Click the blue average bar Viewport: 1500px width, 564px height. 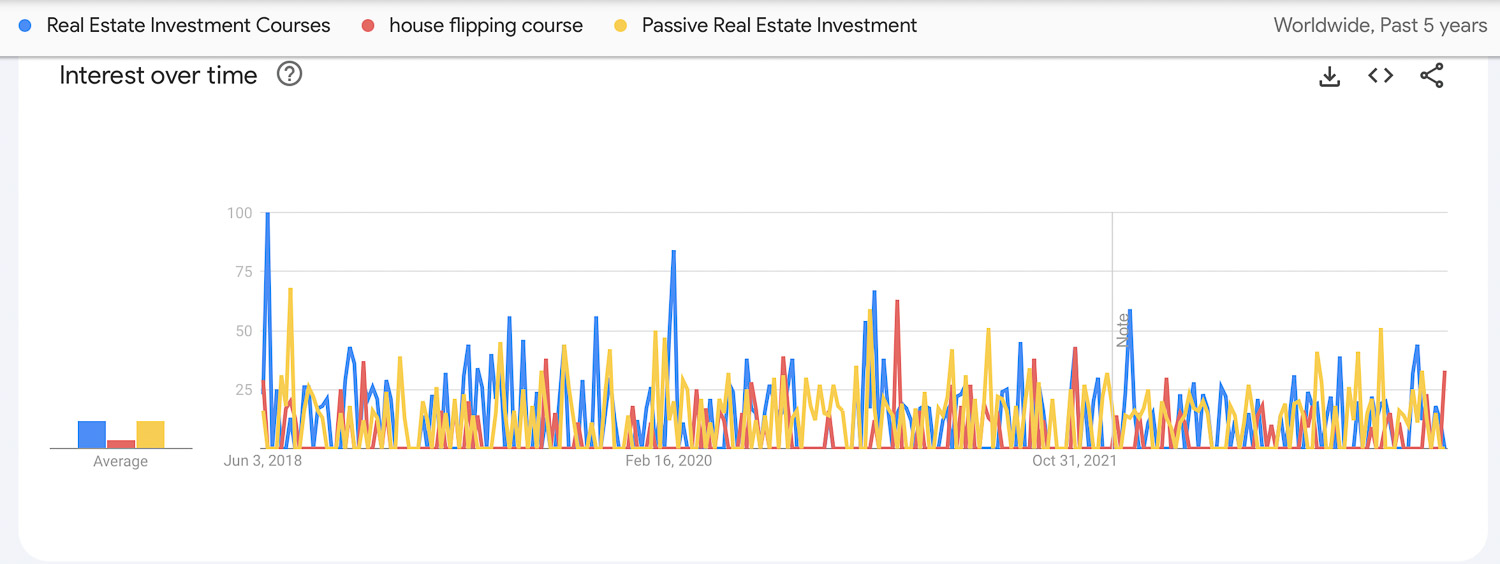point(92,435)
